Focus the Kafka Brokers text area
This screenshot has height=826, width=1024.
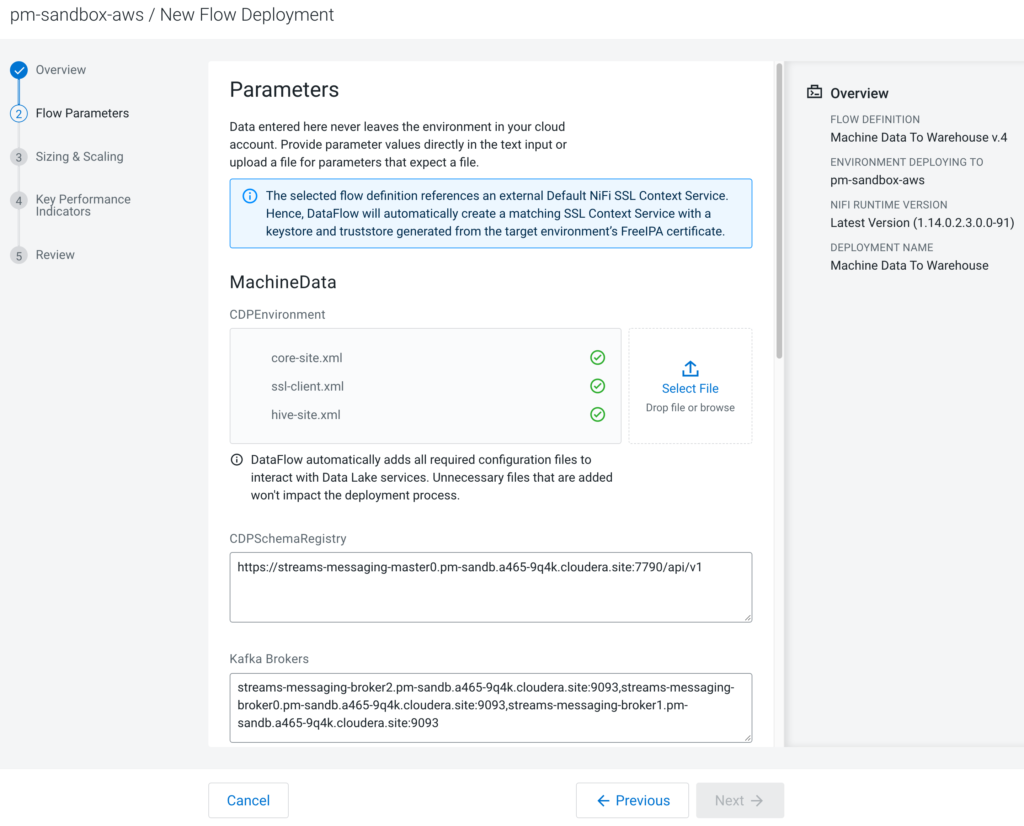point(490,707)
